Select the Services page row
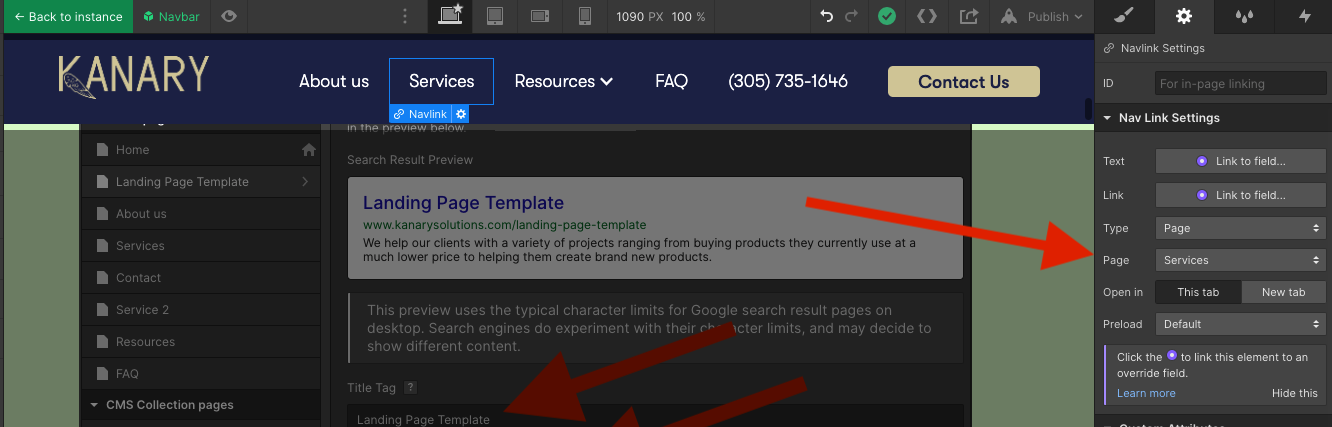Viewport: 1332px width, 427px height. point(200,246)
